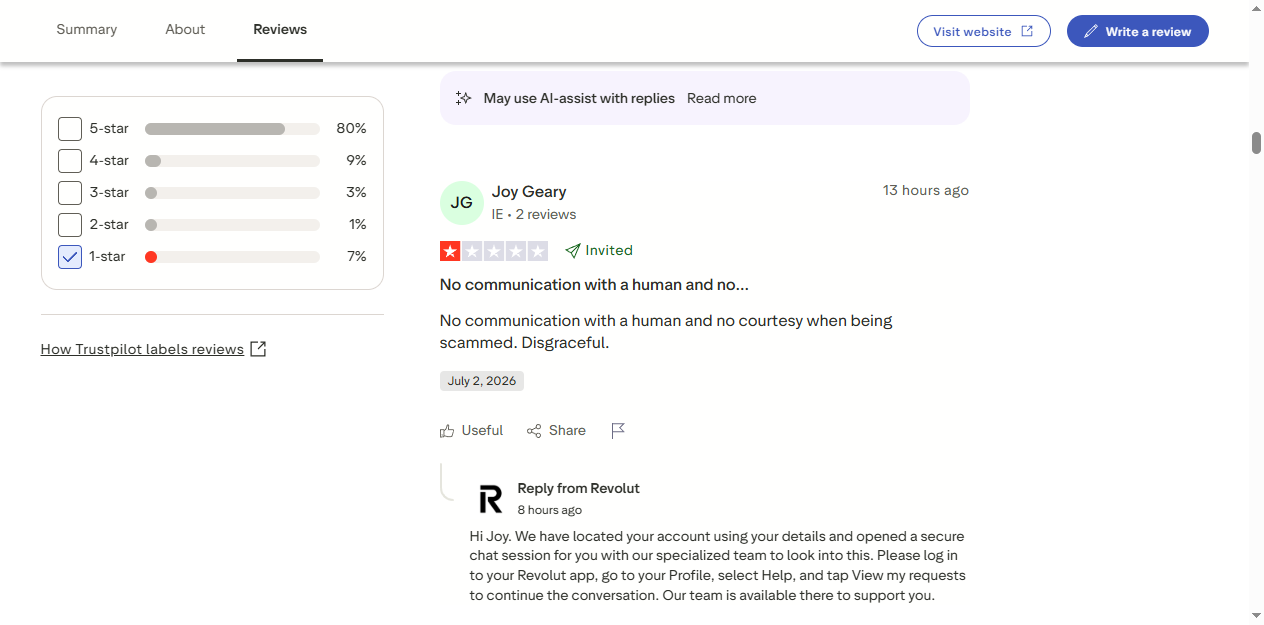Select the Reviews tab
This screenshot has width=1264, height=625.
pyautogui.click(x=280, y=30)
